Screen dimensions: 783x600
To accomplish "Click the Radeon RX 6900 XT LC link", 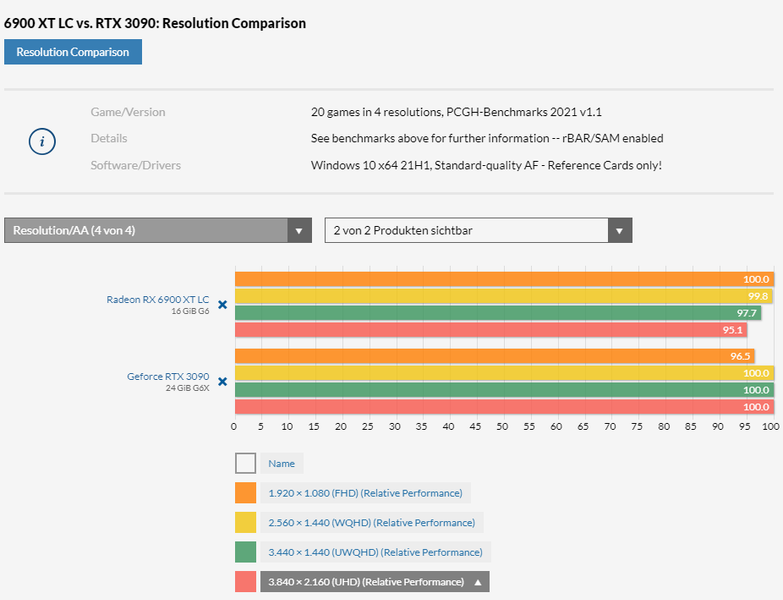I will pos(158,299).
